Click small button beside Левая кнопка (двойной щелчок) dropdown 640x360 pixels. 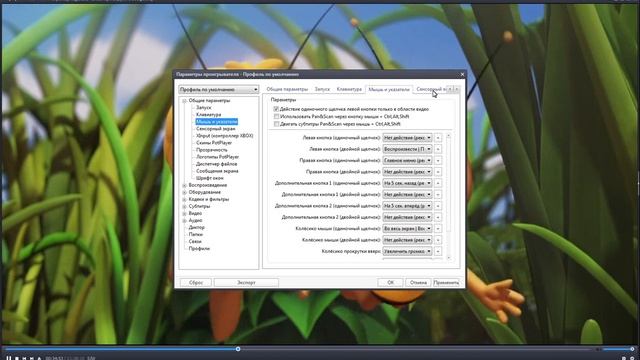438,149
